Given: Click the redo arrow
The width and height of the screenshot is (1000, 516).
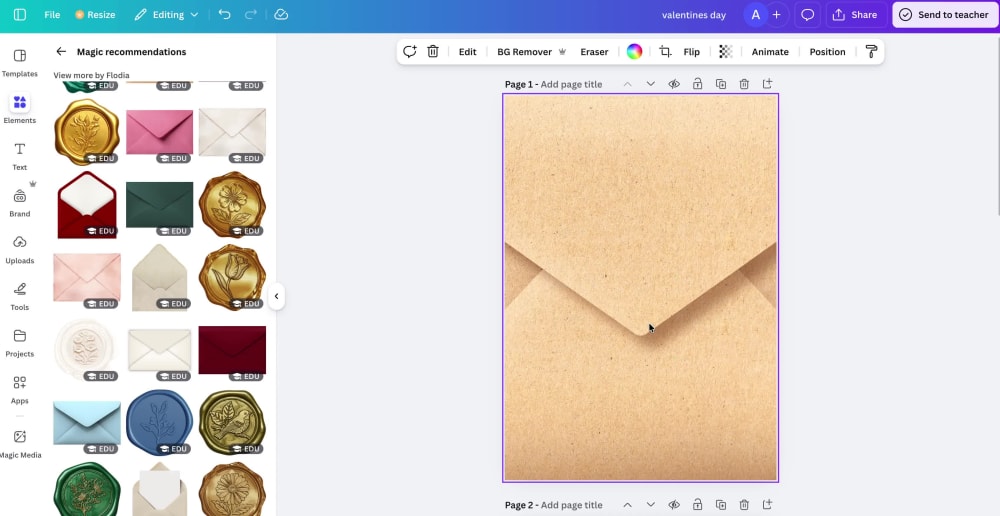Looking at the screenshot, I should click(x=251, y=15).
